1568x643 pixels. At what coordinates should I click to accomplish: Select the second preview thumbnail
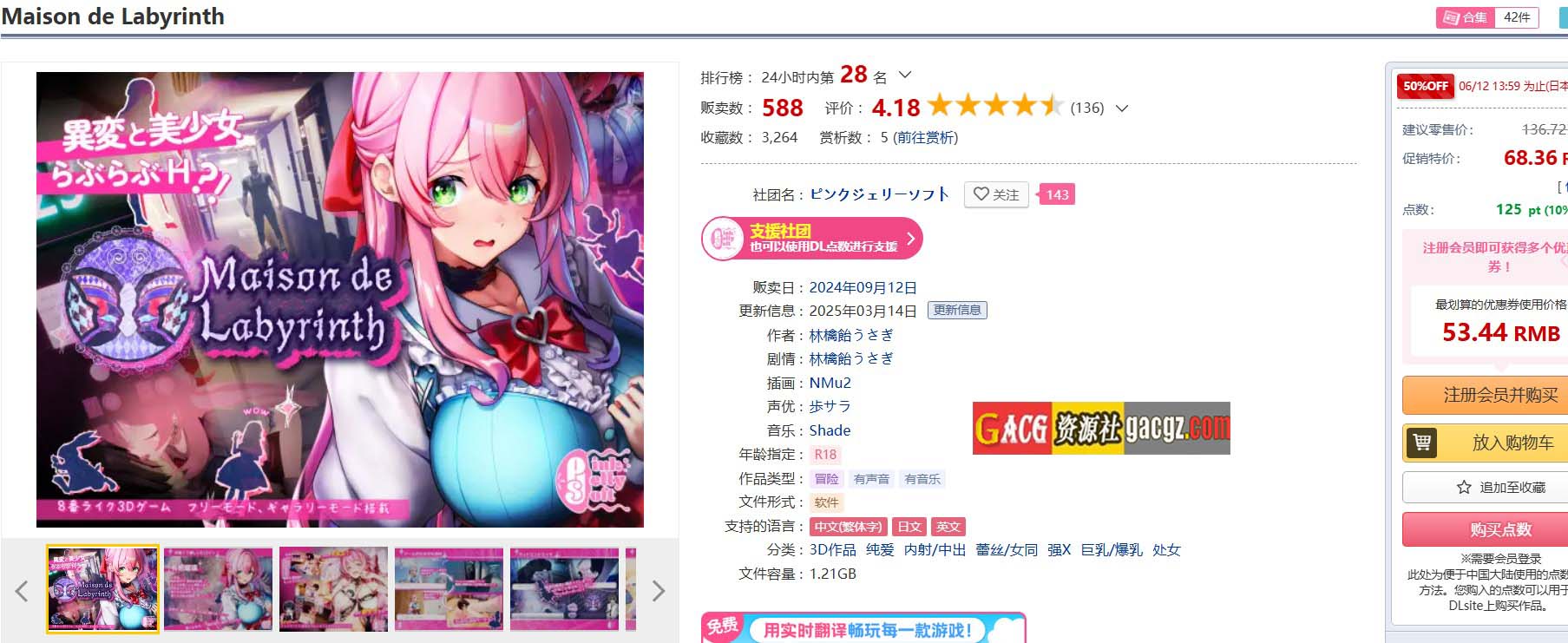click(x=218, y=589)
